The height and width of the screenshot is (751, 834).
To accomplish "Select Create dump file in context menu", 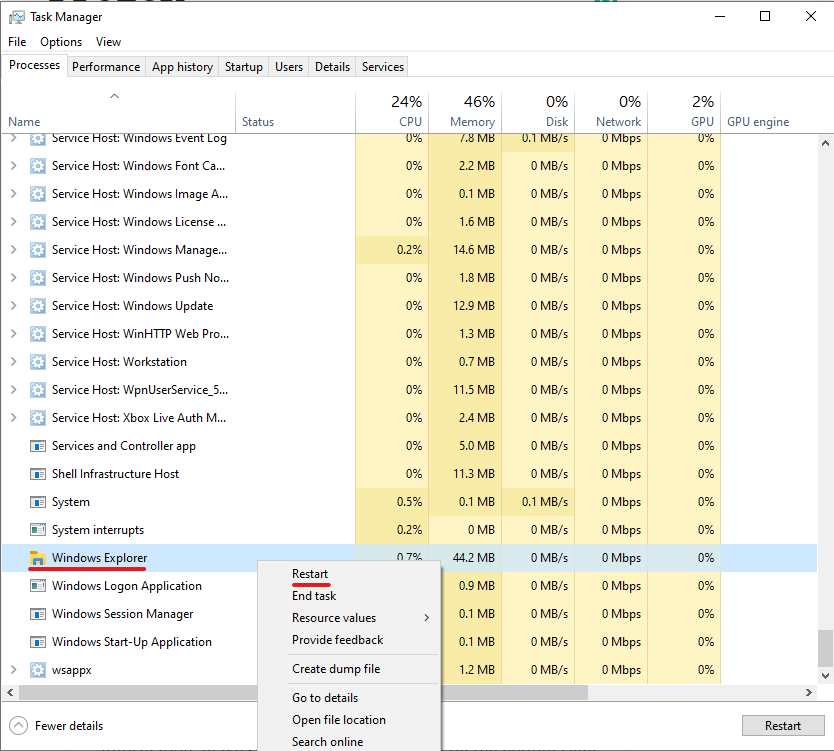I will pyautogui.click(x=349, y=669).
